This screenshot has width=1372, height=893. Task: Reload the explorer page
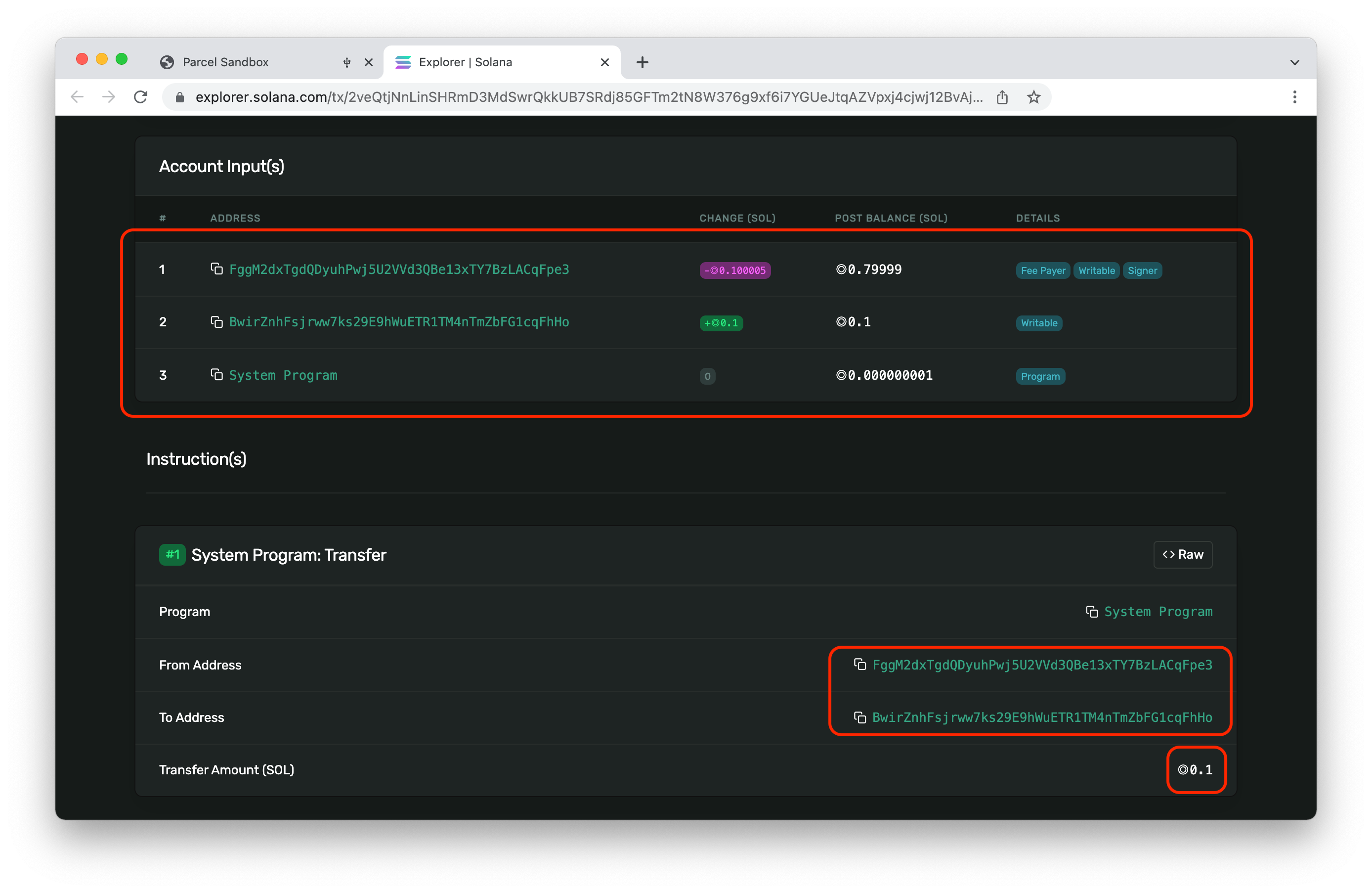[x=141, y=97]
